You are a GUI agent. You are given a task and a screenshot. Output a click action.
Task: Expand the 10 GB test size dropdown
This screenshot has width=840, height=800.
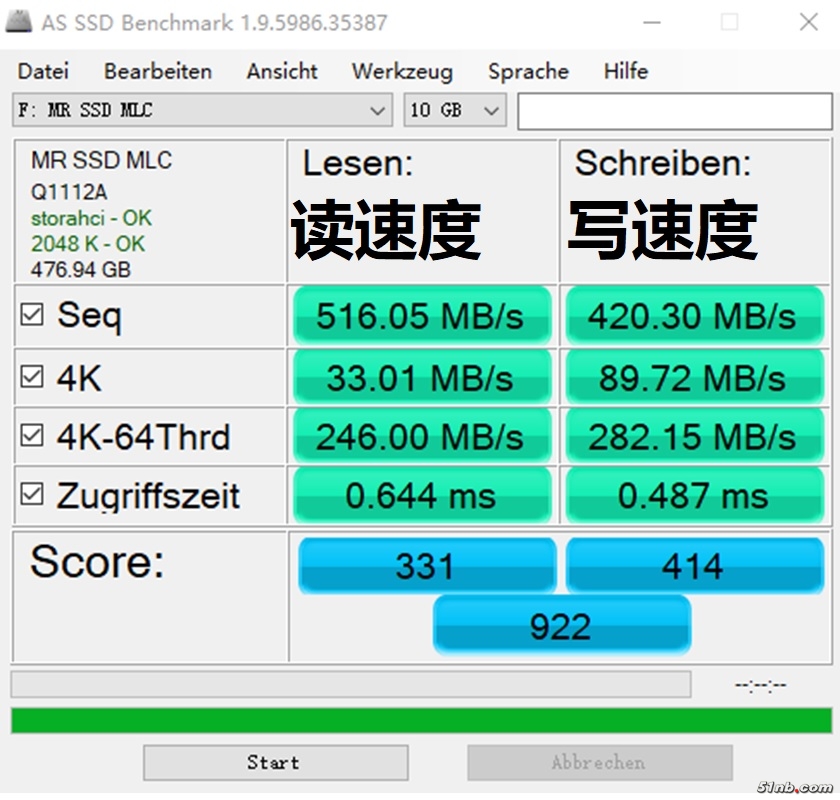click(x=455, y=110)
